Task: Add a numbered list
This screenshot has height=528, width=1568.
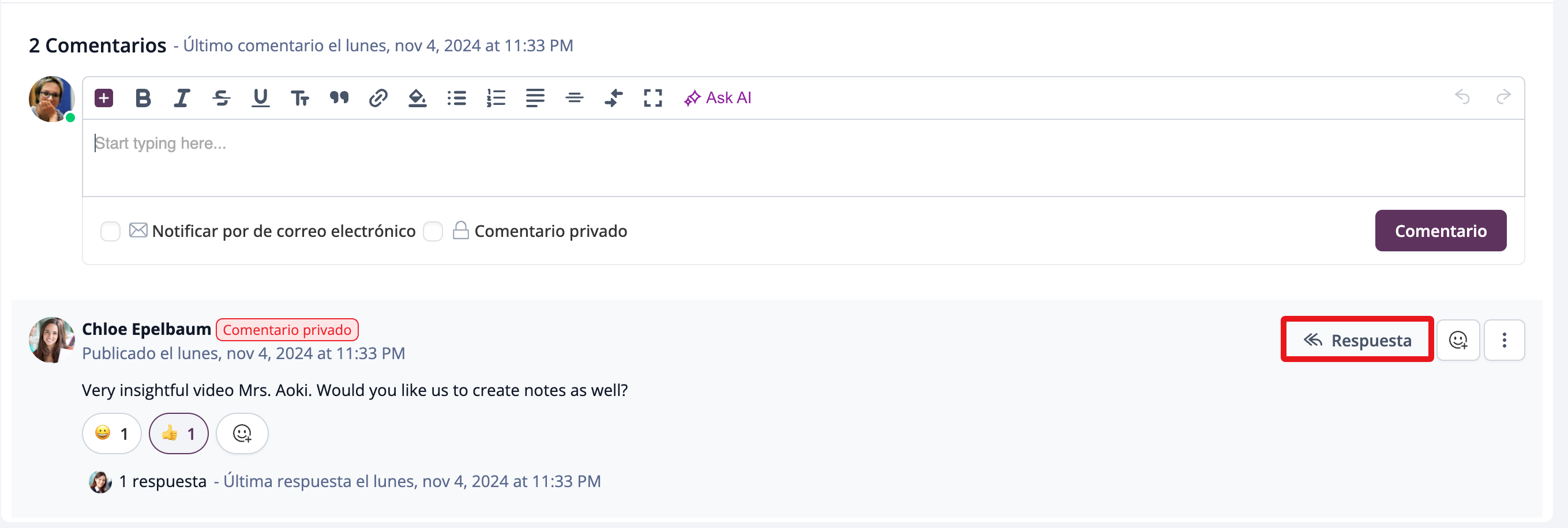Action: point(496,98)
